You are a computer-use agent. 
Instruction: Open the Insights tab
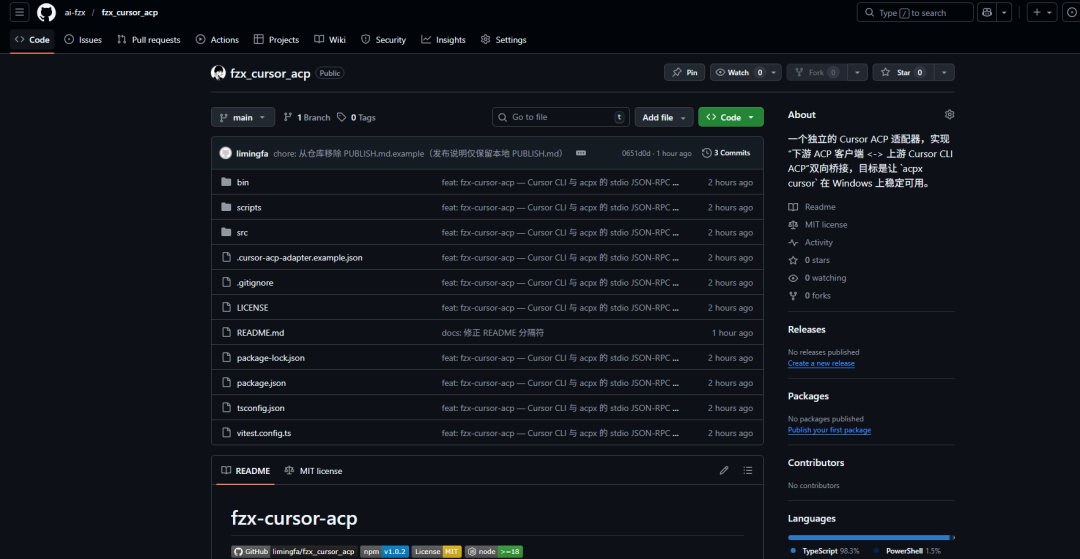(x=444, y=40)
